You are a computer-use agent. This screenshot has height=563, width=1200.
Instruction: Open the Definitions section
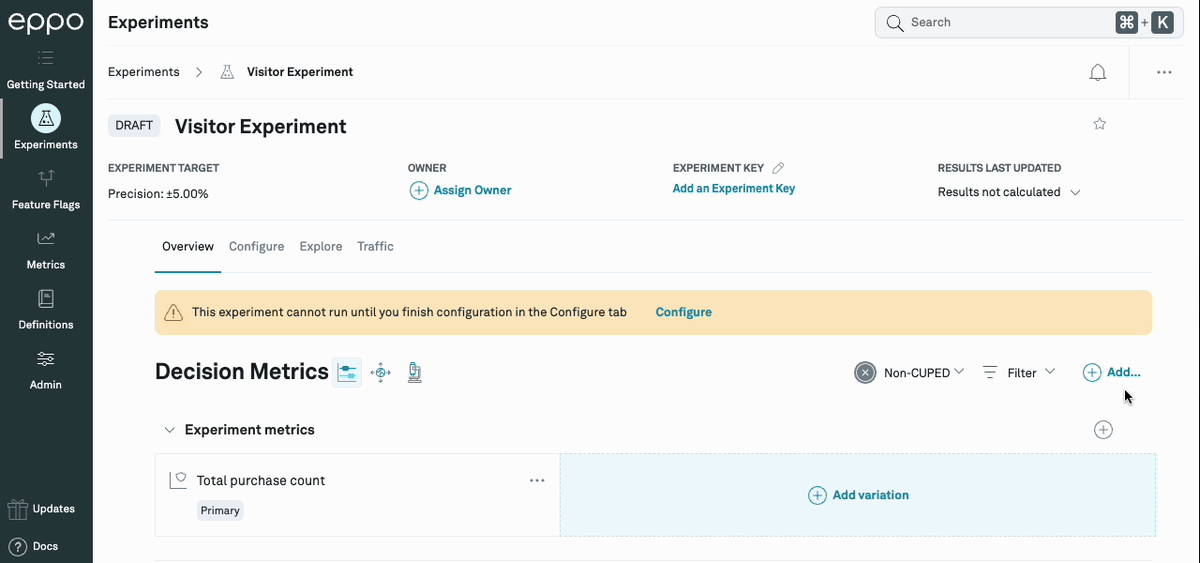(x=46, y=310)
